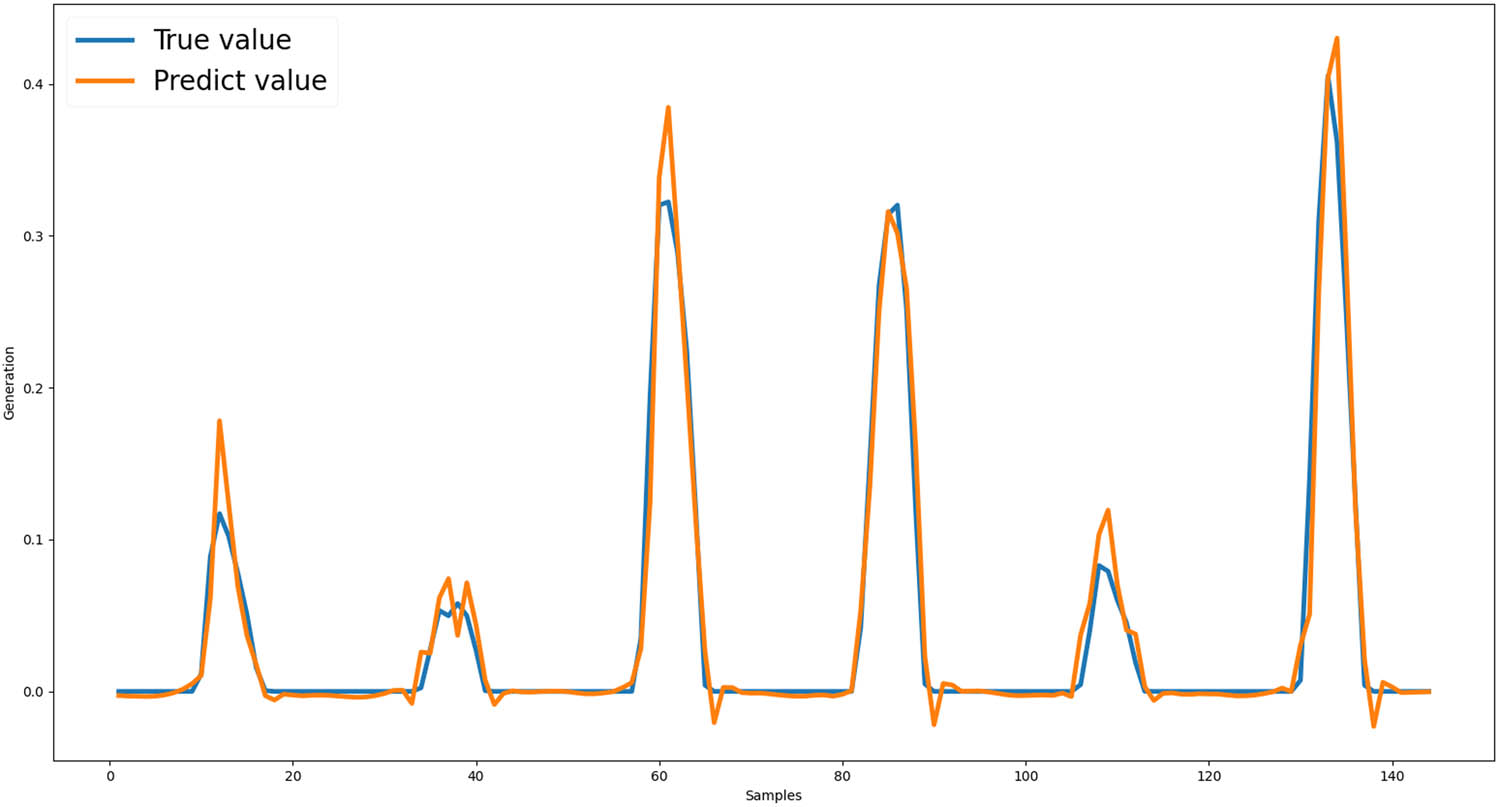Click the x-axis tick label 140
1500x807 pixels.
[x=1391, y=775]
